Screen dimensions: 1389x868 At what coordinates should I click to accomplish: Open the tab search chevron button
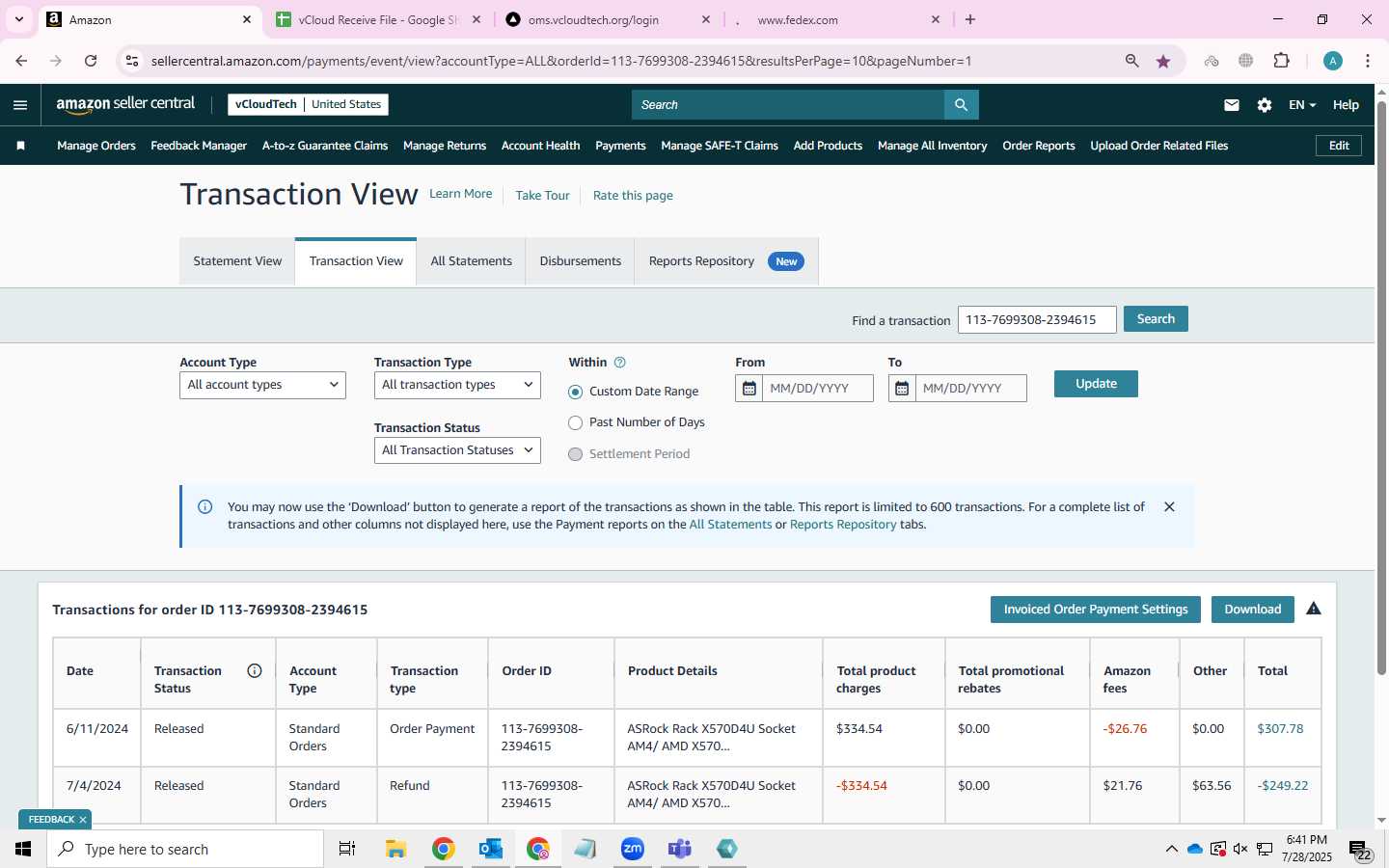(x=19, y=19)
